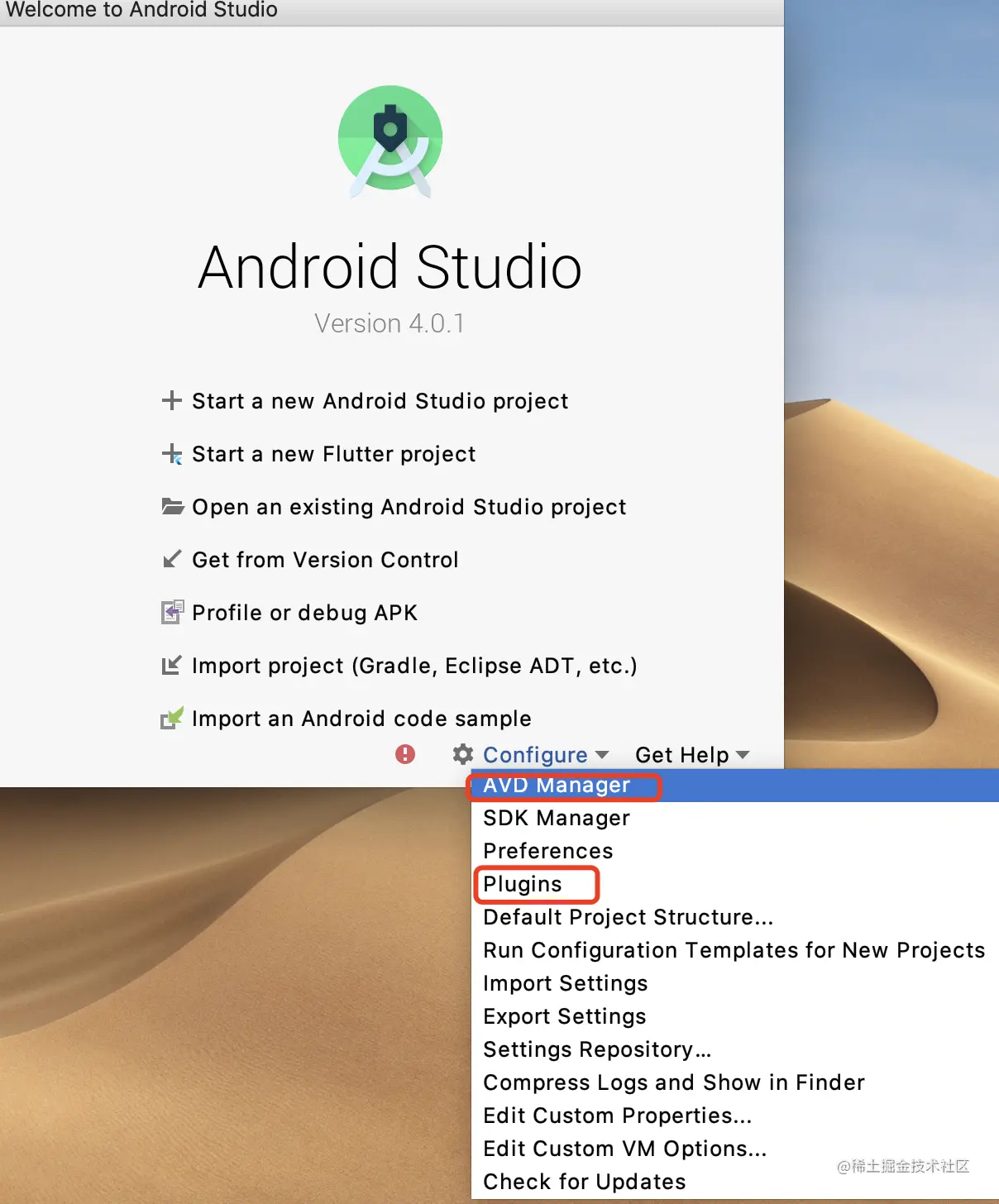The width and height of the screenshot is (999, 1204).
Task: Start a new Android Studio project
Action: click(x=380, y=401)
